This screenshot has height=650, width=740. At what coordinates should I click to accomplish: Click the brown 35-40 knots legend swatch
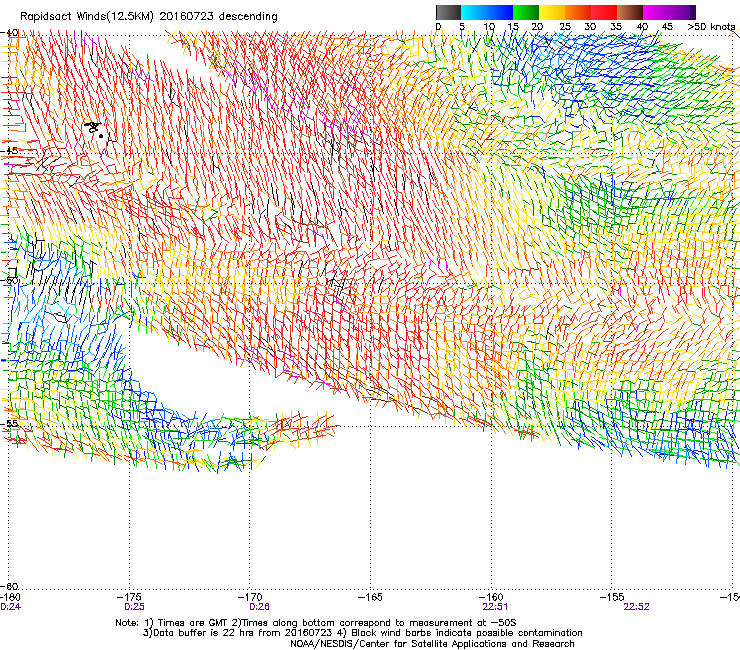(630, 12)
